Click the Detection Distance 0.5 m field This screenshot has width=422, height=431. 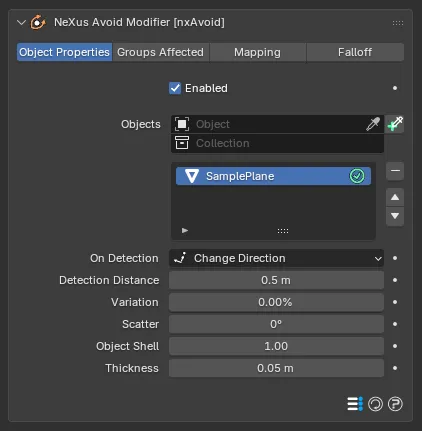click(276, 280)
